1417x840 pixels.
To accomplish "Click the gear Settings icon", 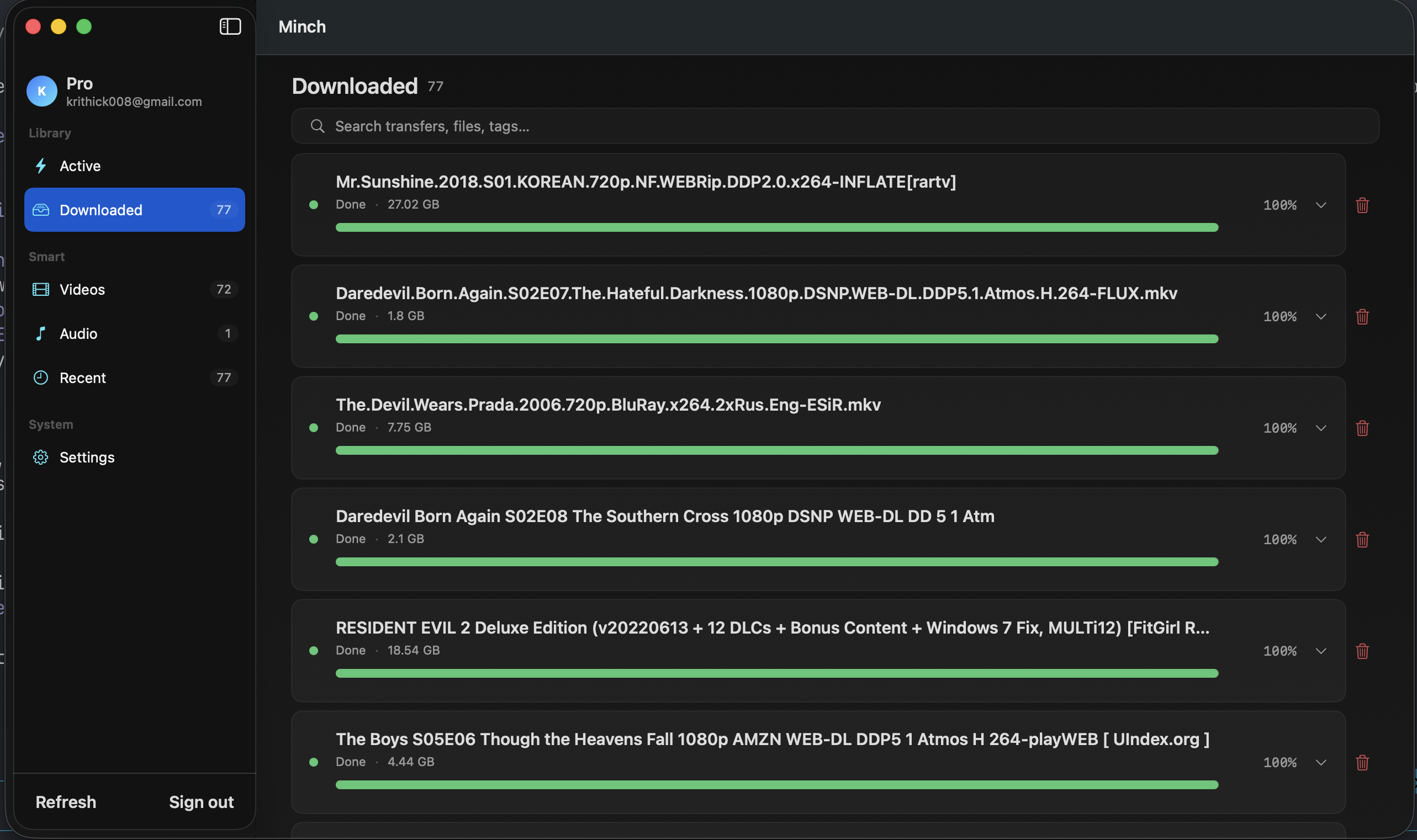I will tap(41, 458).
